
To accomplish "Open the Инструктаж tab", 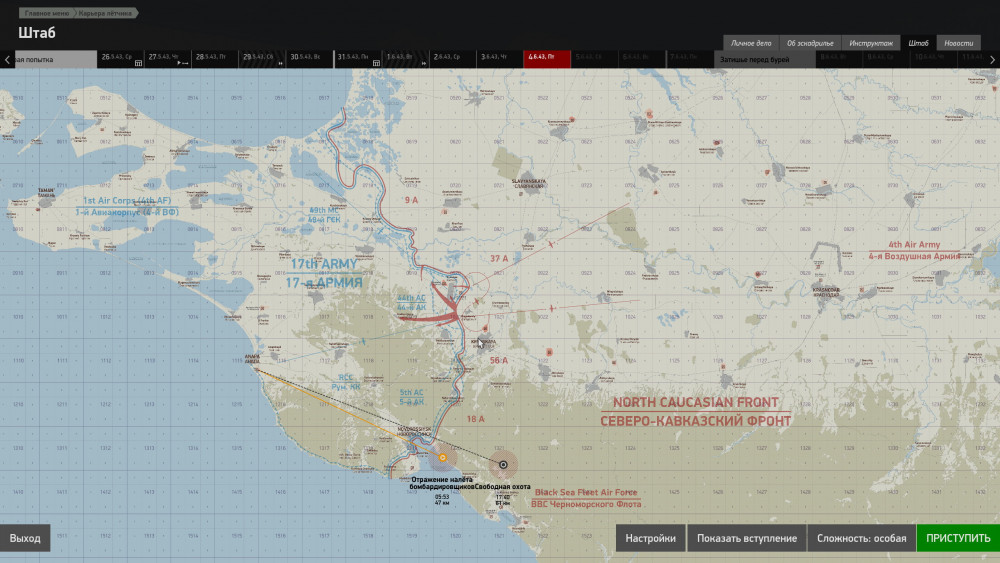I will click(870, 43).
